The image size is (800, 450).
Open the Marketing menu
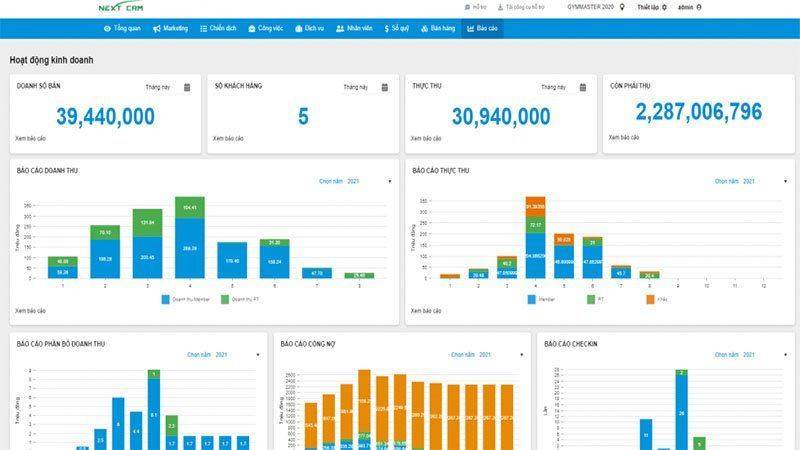[x=170, y=29]
